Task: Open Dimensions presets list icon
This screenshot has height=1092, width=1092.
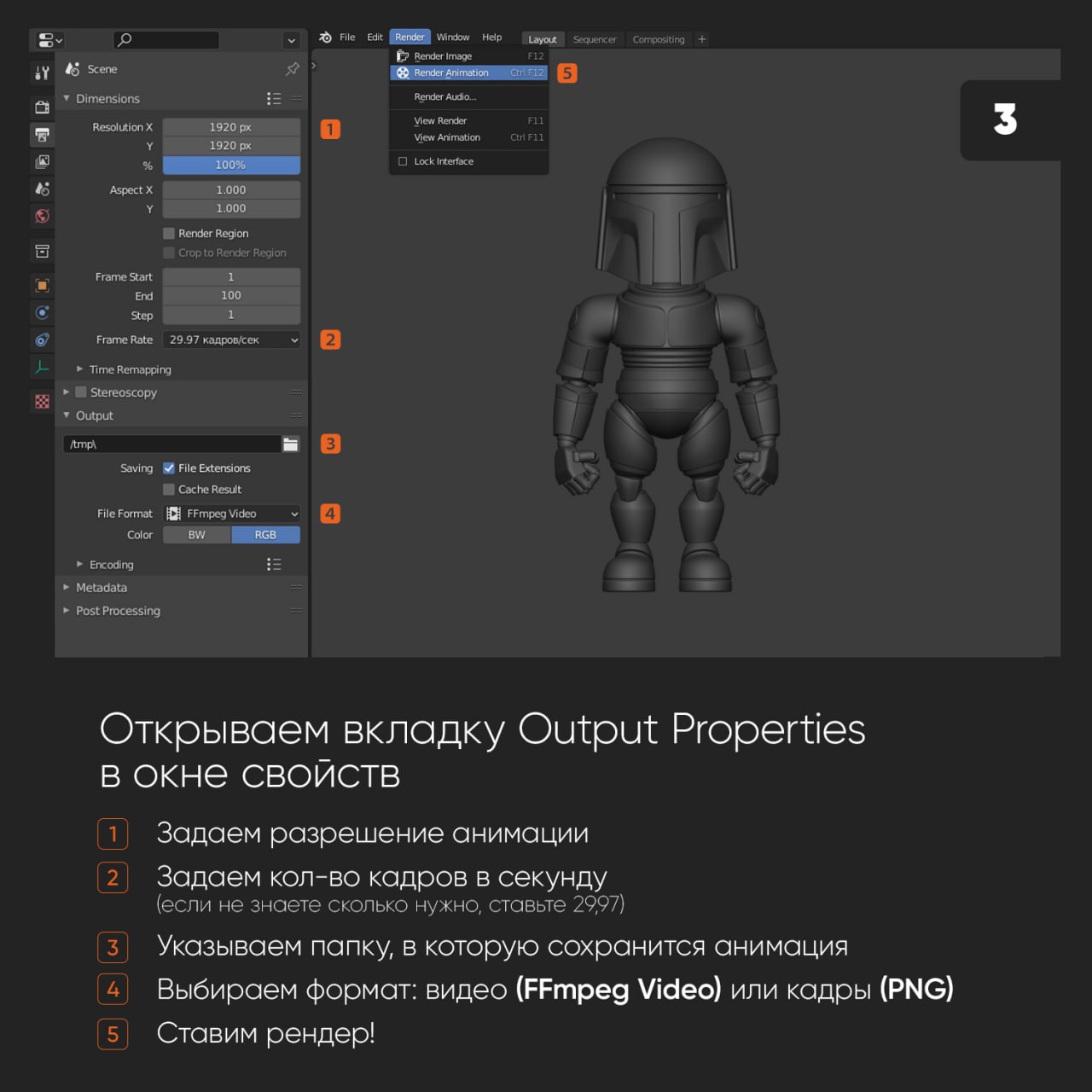Action: [x=274, y=99]
